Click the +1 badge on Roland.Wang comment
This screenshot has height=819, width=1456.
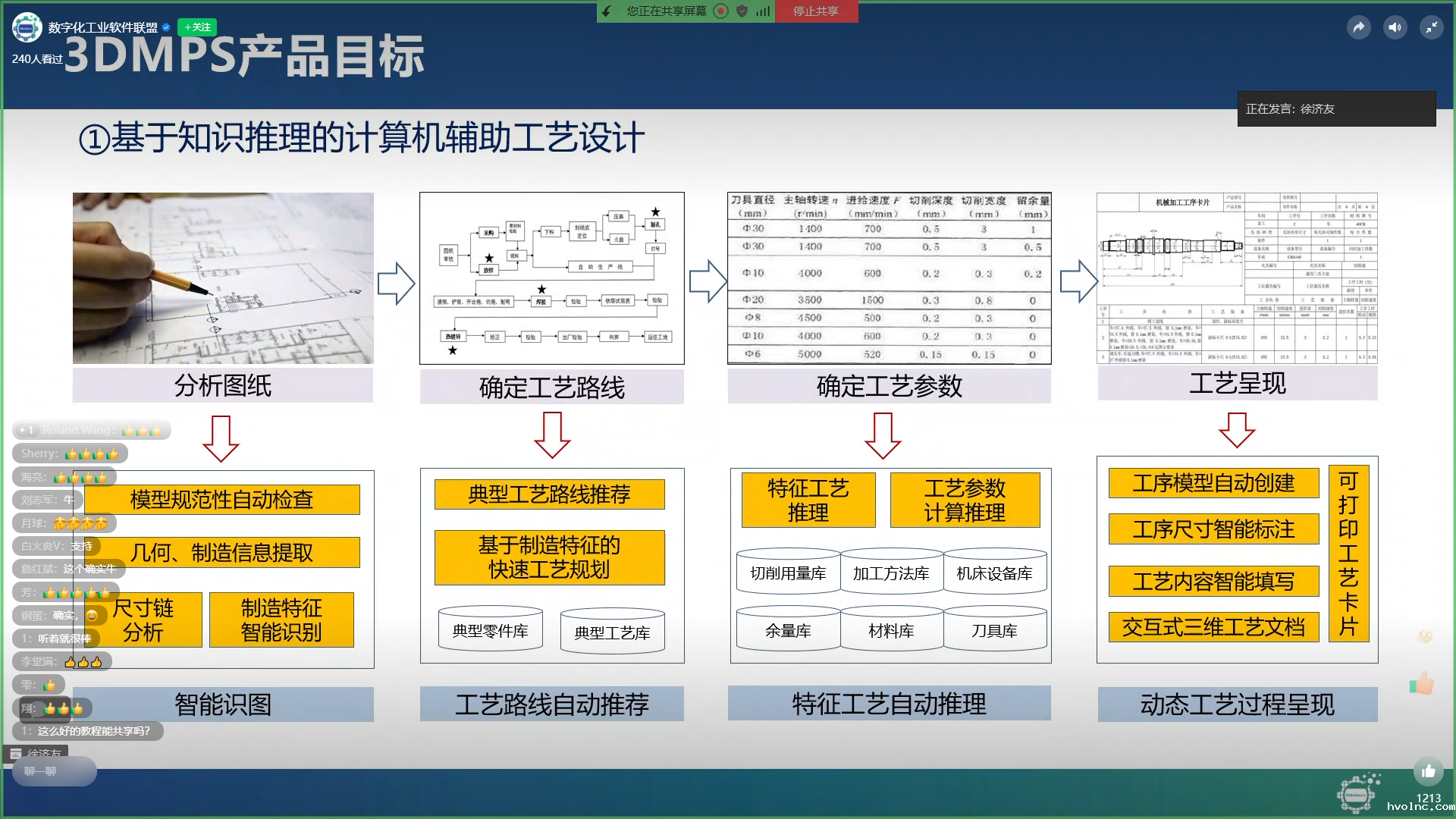(26, 430)
